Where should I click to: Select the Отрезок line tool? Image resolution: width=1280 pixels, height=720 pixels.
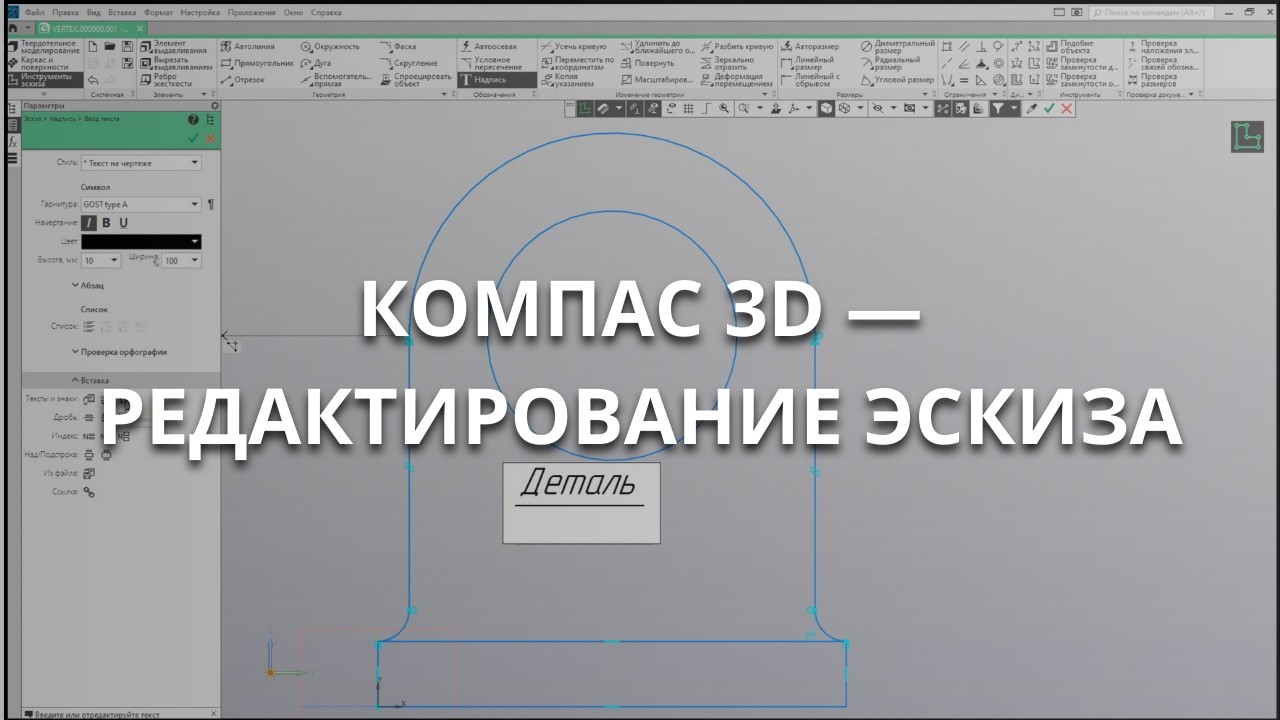pos(244,79)
